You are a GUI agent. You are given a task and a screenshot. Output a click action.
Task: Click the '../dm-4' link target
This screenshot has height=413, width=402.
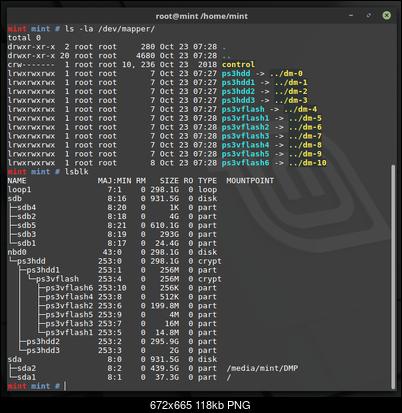point(300,109)
